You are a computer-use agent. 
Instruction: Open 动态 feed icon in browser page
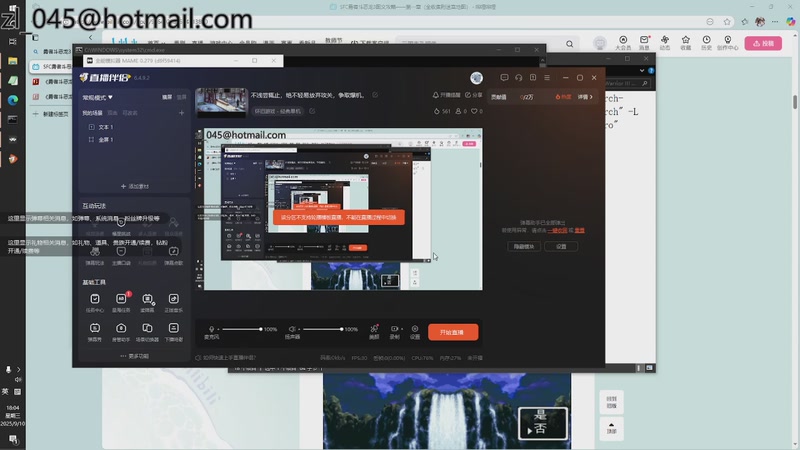665,43
